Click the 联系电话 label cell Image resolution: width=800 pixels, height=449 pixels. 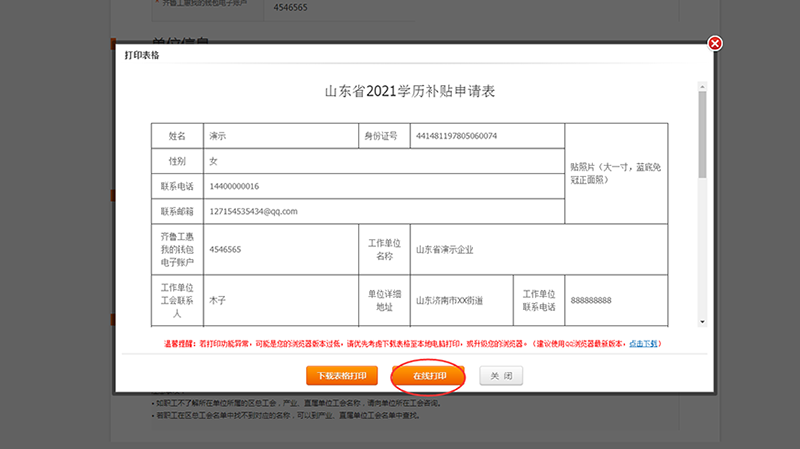click(x=177, y=186)
